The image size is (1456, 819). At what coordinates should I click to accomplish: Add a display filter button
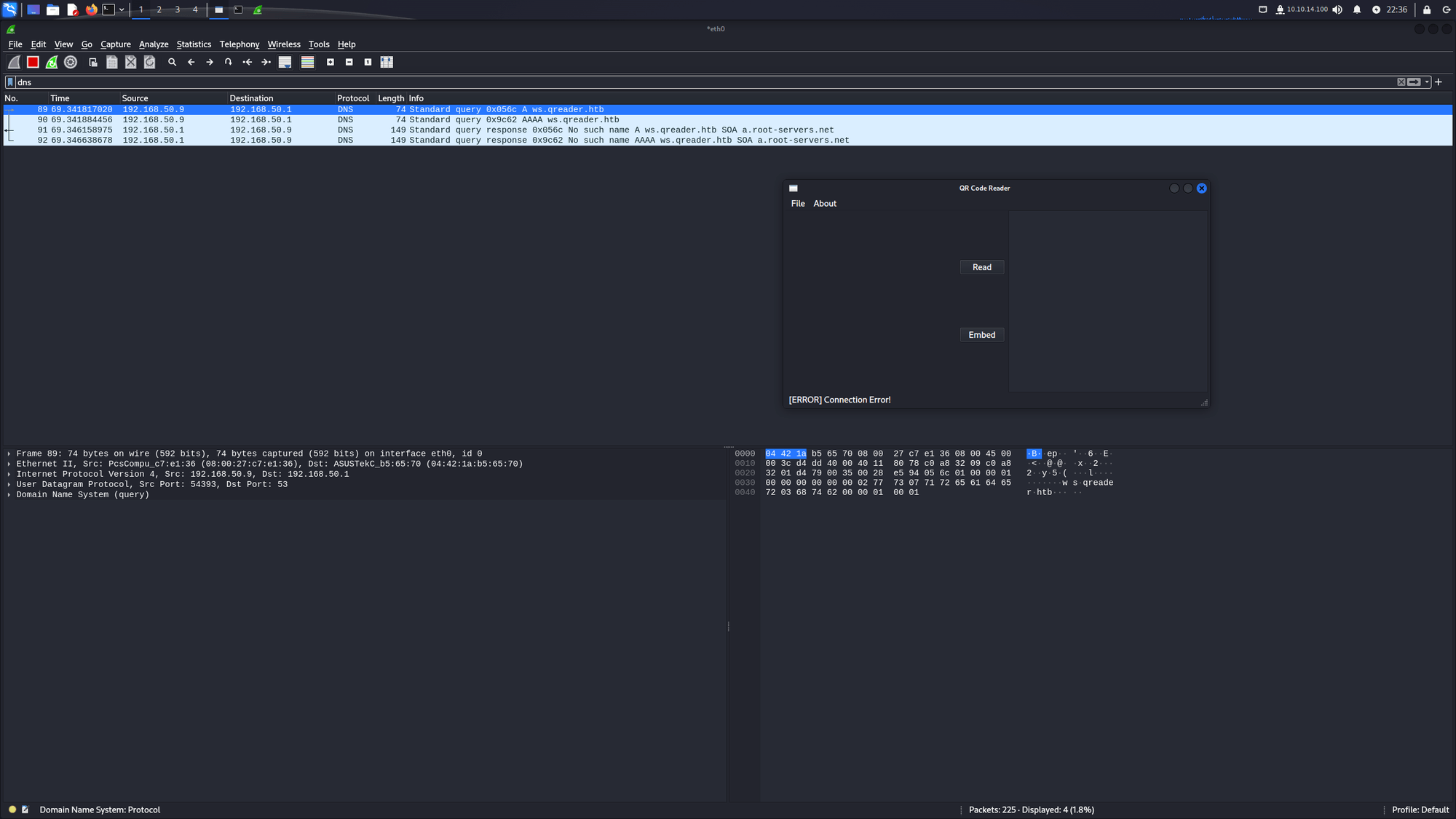[x=1439, y=82]
